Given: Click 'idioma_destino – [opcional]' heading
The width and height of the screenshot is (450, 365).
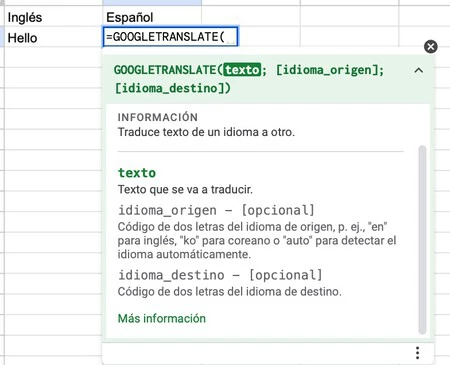Looking at the screenshot, I should click(x=220, y=275).
